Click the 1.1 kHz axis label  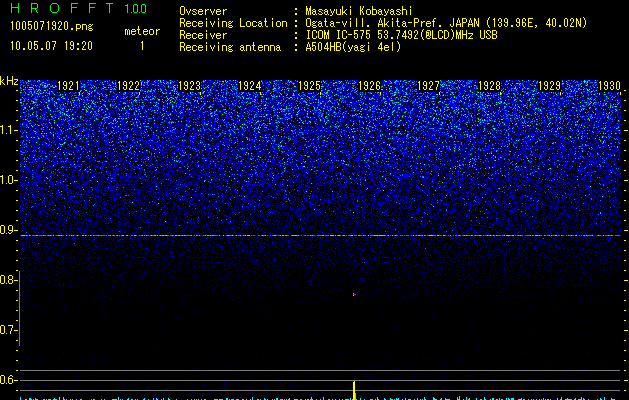(x=8, y=130)
